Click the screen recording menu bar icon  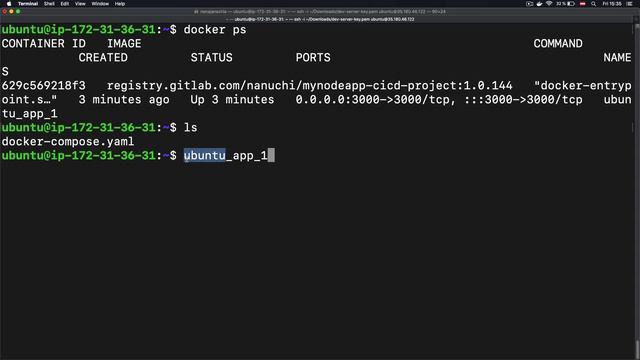[x=529, y=4]
